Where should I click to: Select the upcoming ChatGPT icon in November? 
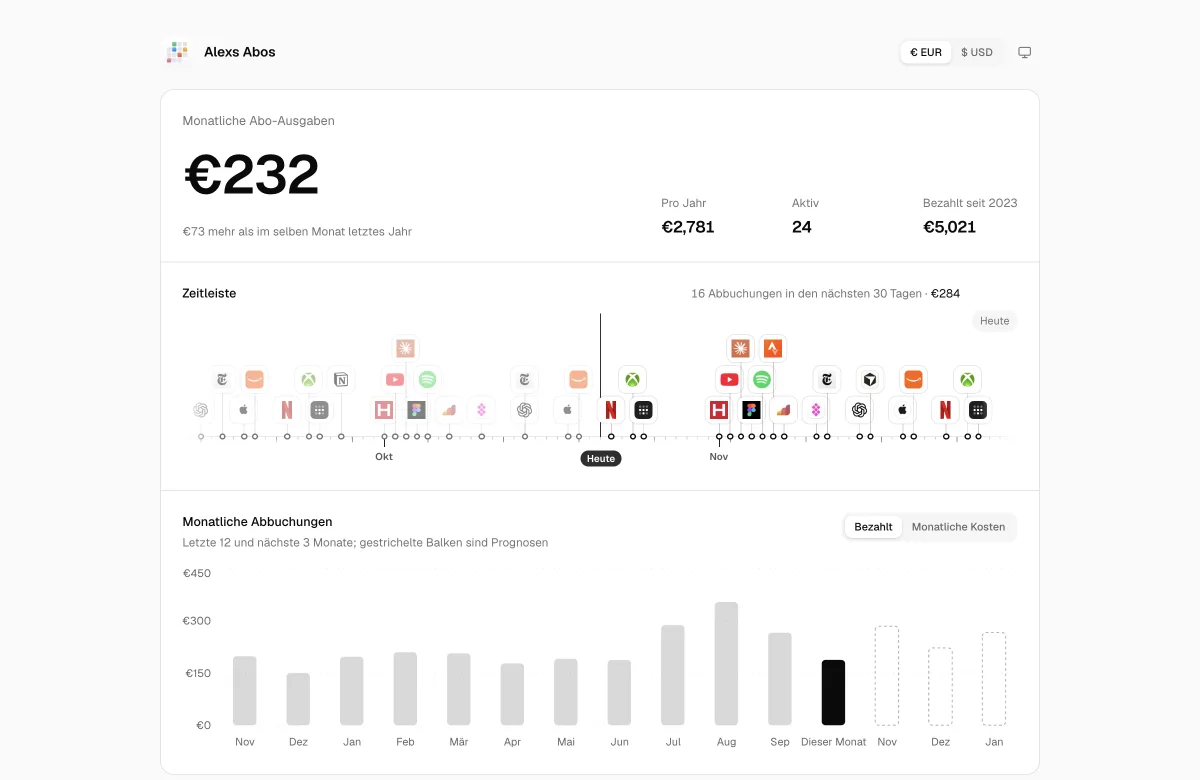point(859,410)
